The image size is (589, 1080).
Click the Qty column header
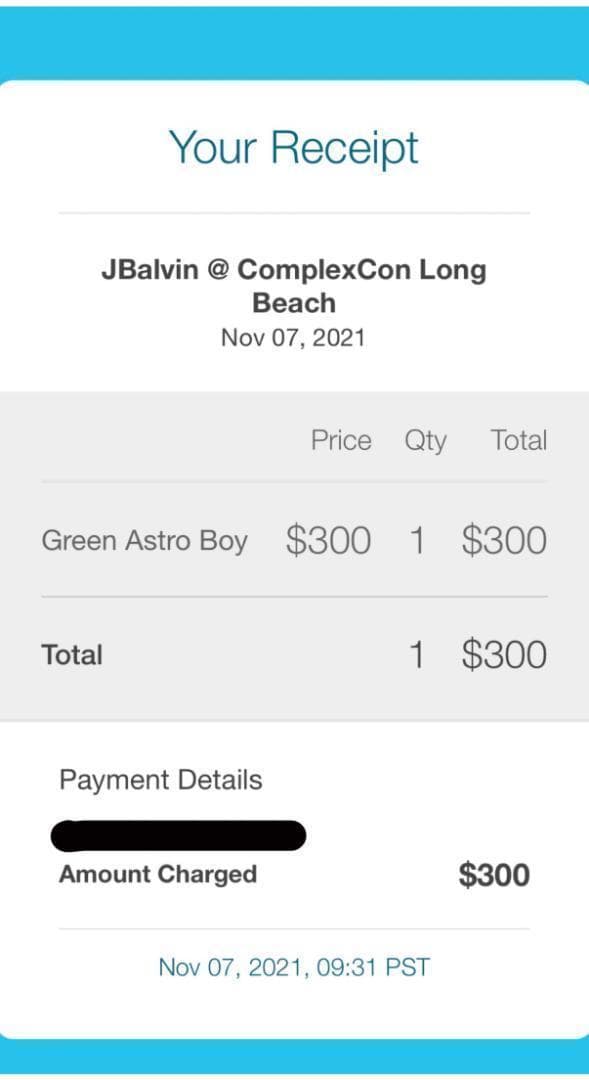pyautogui.click(x=425, y=440)
